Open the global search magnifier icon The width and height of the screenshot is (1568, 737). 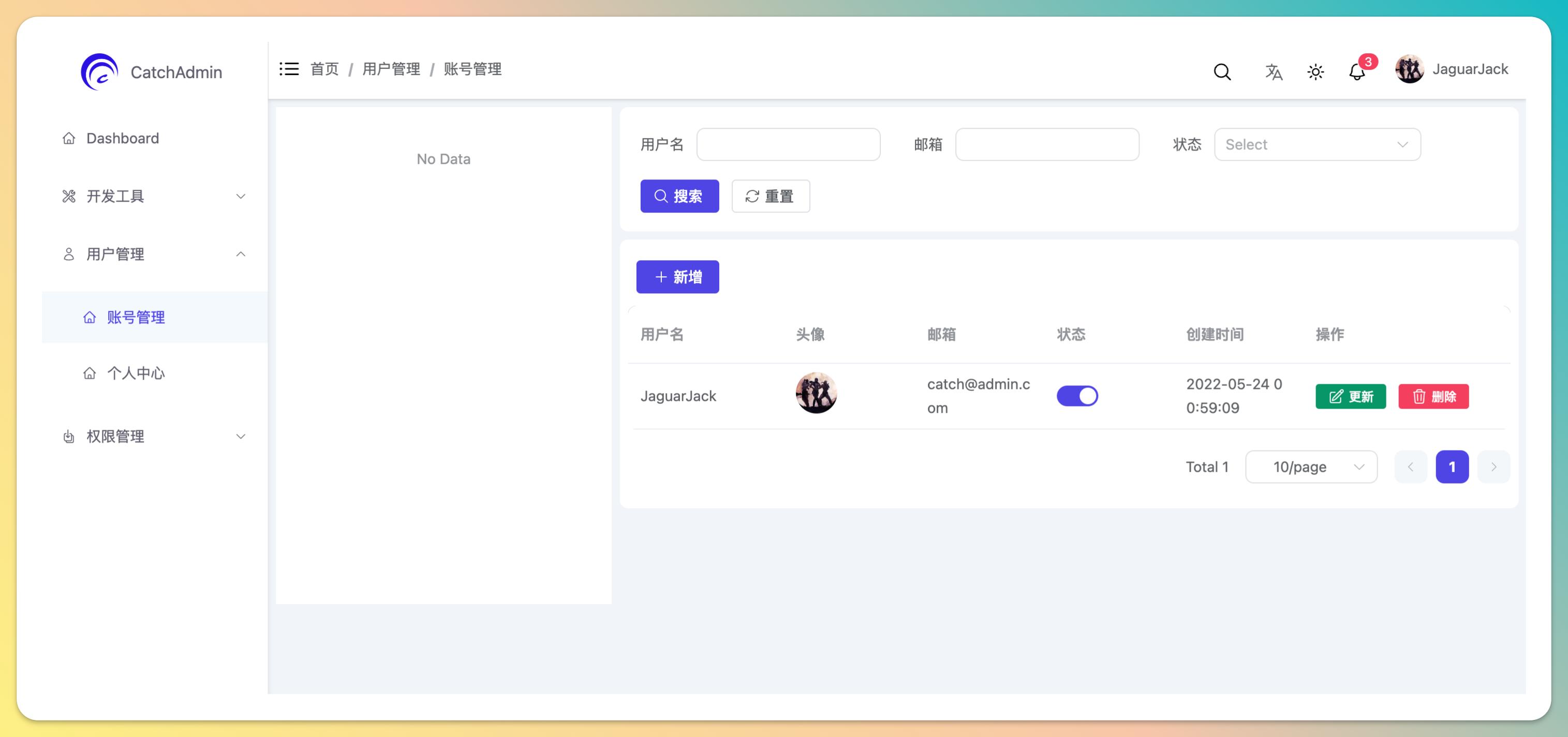(x=1222, y=72)
